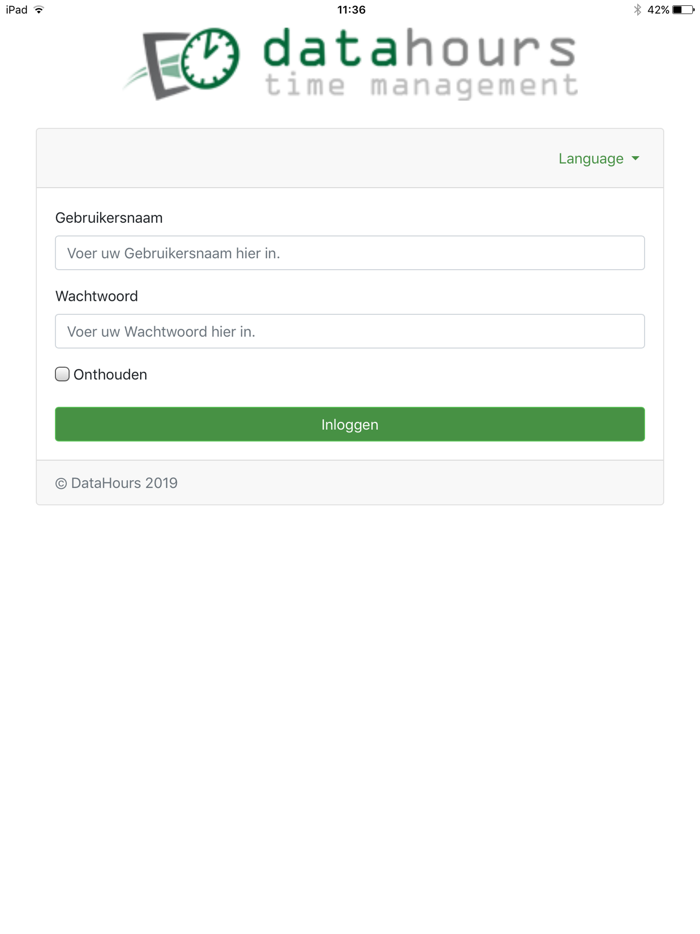This screenshot has width=700, height=934.
Task: Click the © DataHours 2019 footer text
Action: (116, 483)
